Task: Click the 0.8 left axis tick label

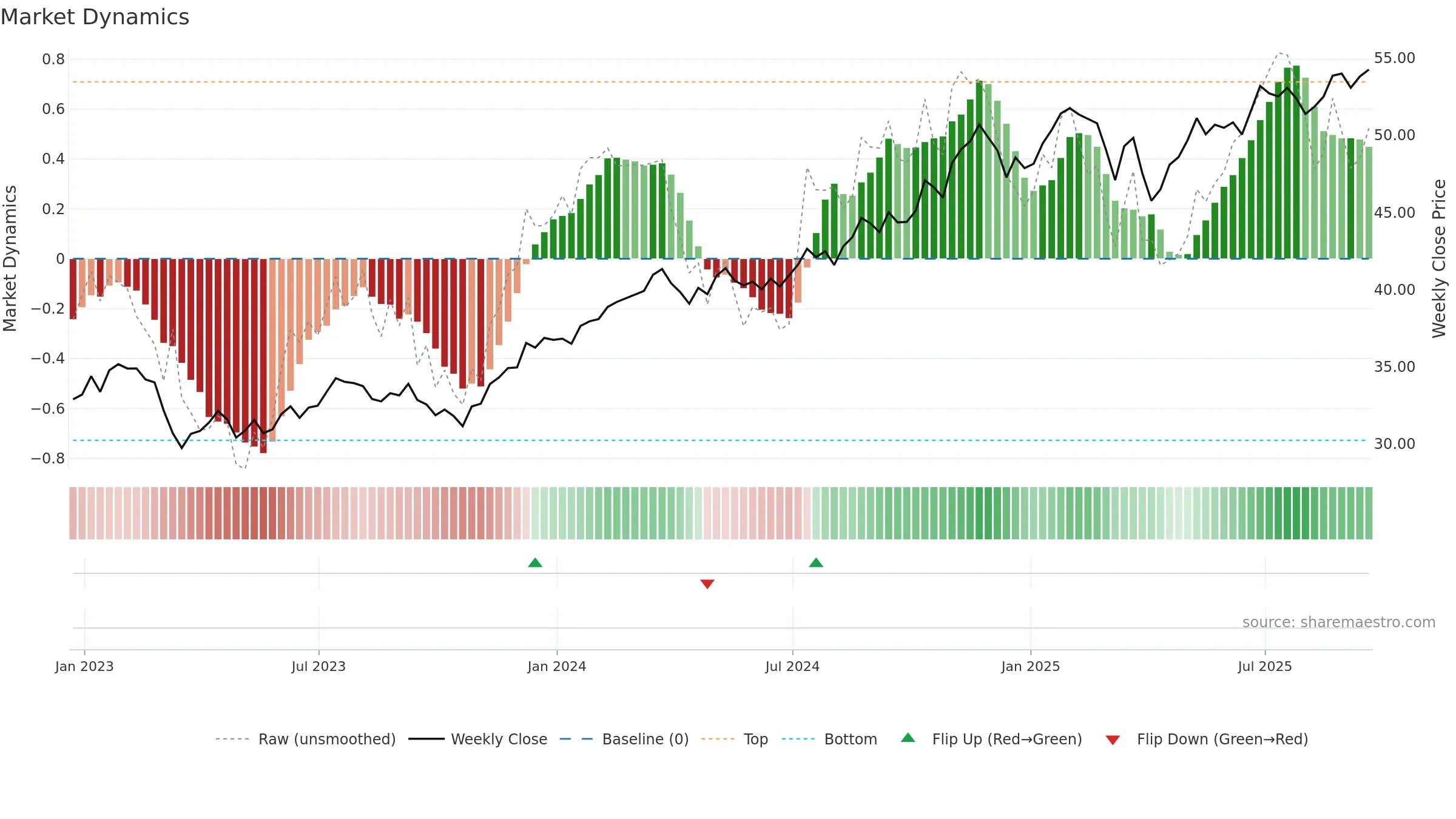Action: [53, 59]
